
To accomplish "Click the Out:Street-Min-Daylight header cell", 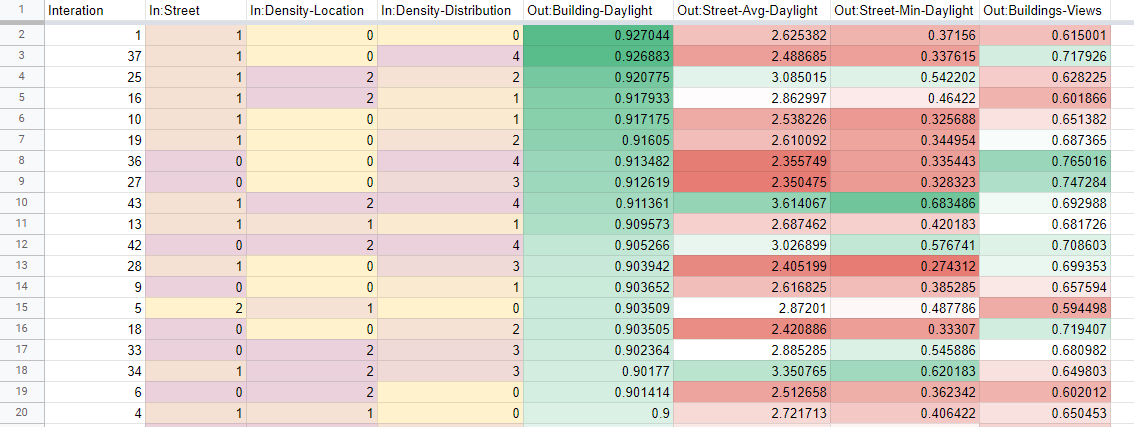I will click(905, 11).
